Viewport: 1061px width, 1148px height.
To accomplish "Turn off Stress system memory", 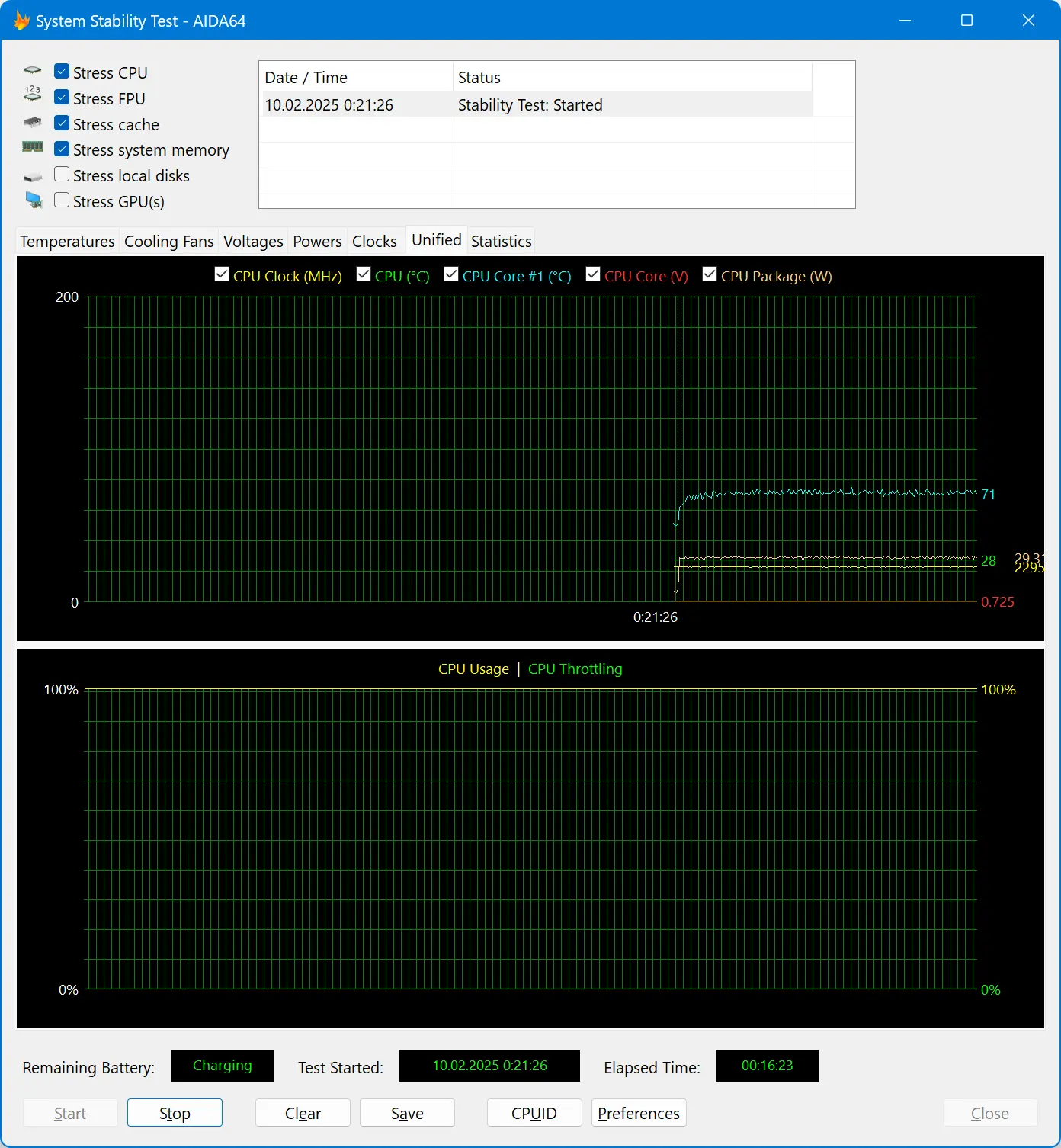I will [x=62, y=149].
